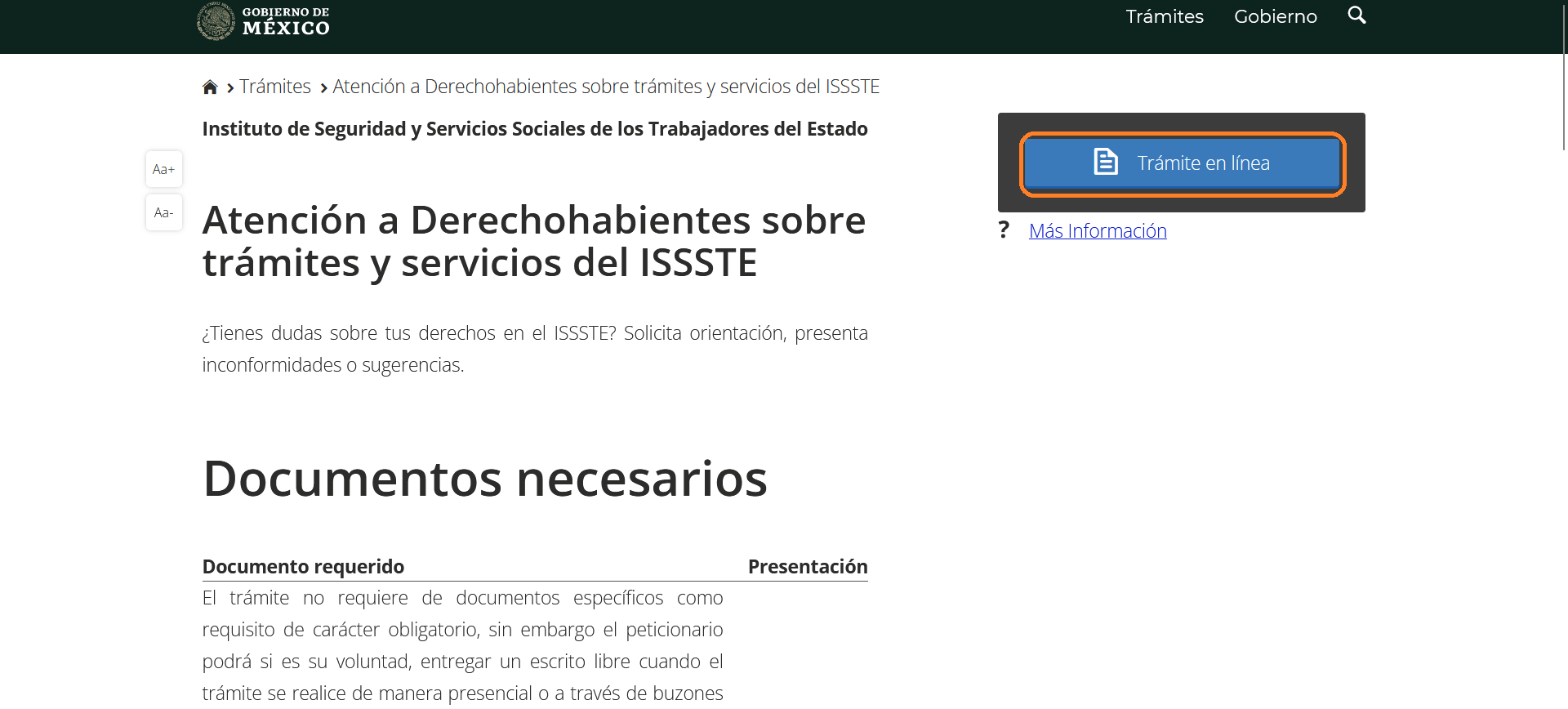Increase font size with Aa+ button
This screenshot has height=709, width=1568.
pyautogui.click(x=163, y=169)
